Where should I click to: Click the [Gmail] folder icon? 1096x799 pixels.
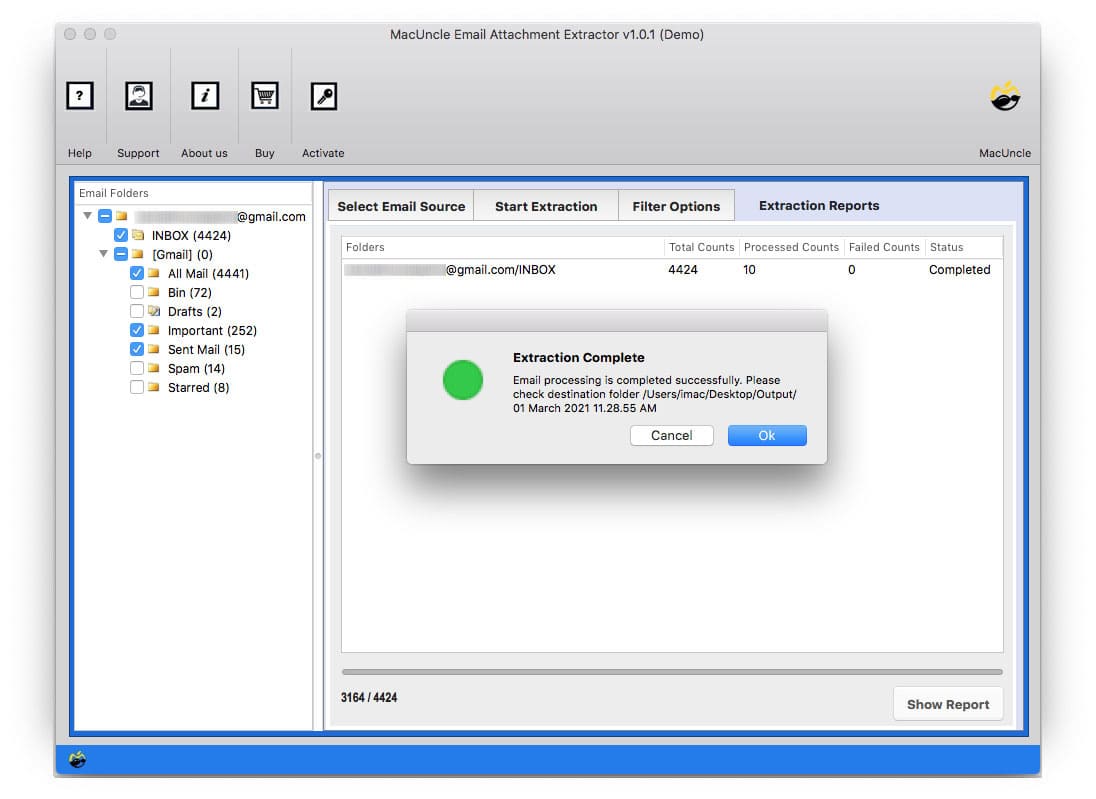coord(138,254)
